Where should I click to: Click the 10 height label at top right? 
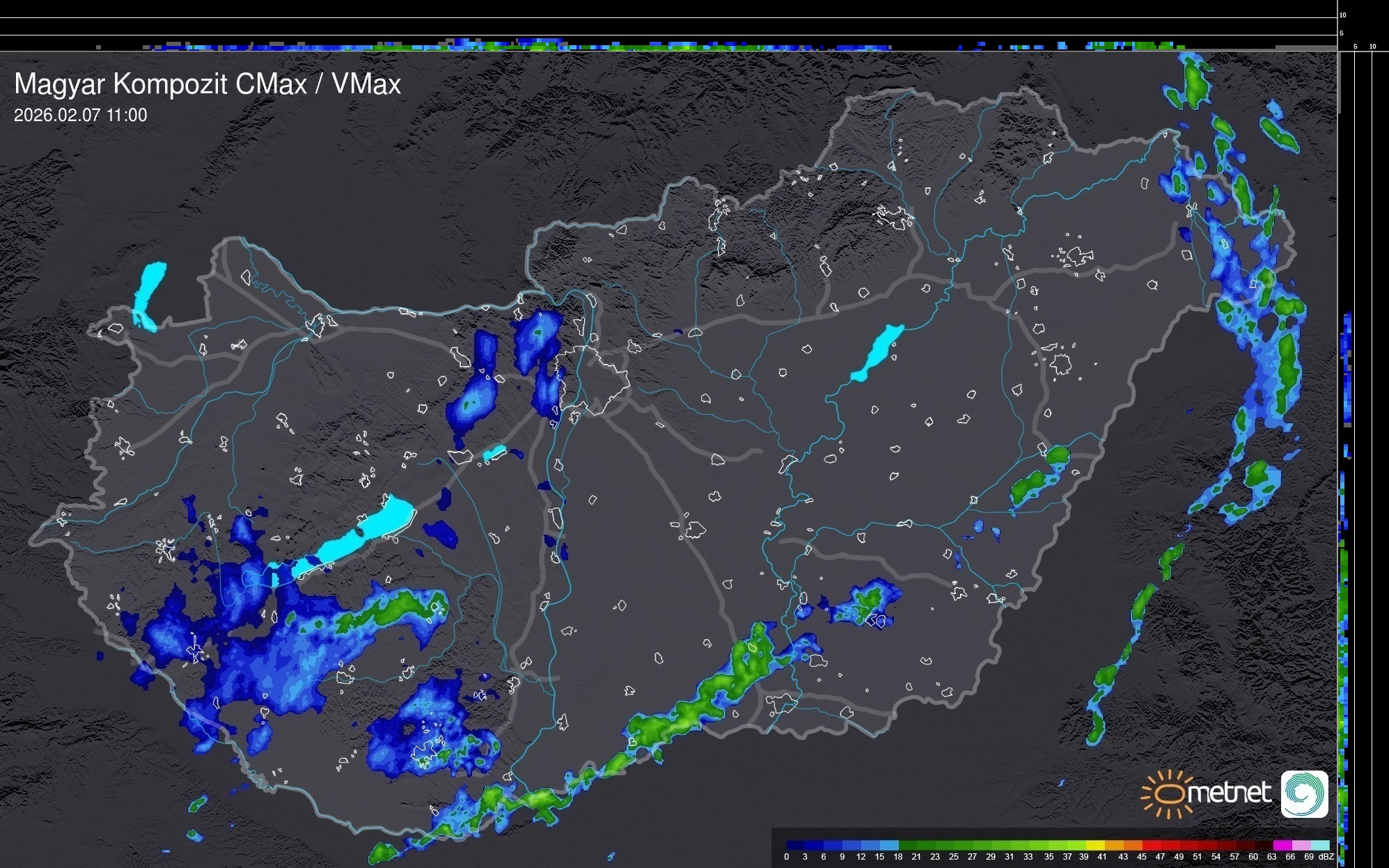click(1342, 15)
